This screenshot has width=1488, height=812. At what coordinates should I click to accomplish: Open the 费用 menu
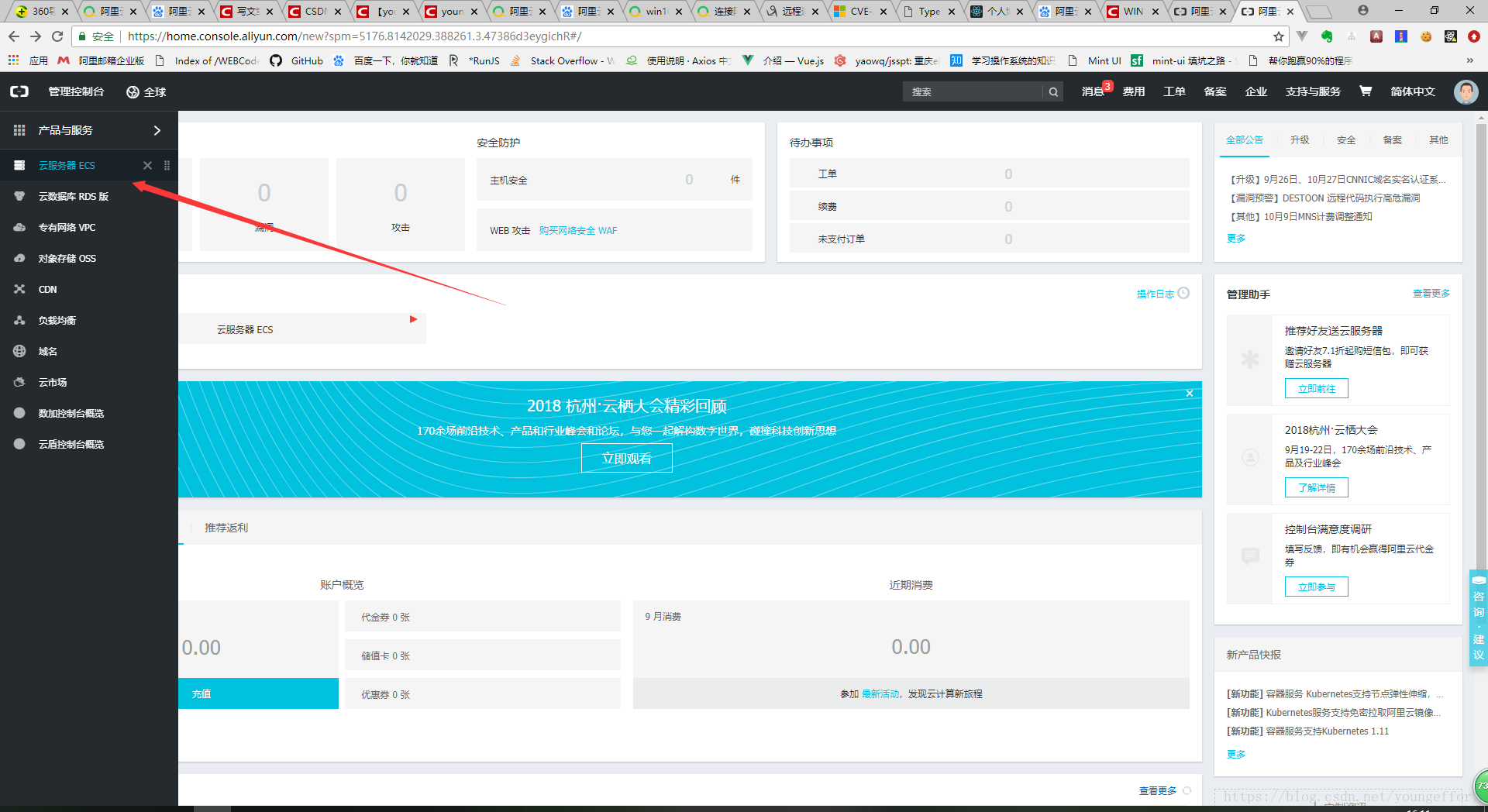[x=1134, y=91]
